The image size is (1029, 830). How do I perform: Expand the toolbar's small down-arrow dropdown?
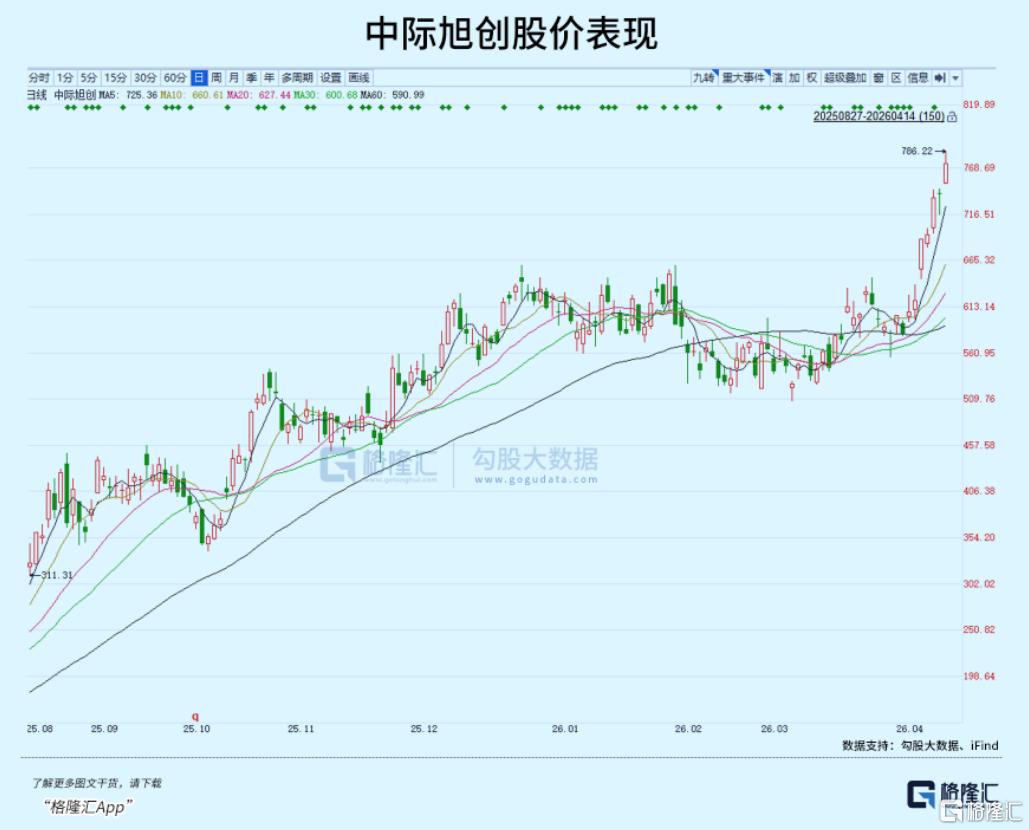click(956, 78)
